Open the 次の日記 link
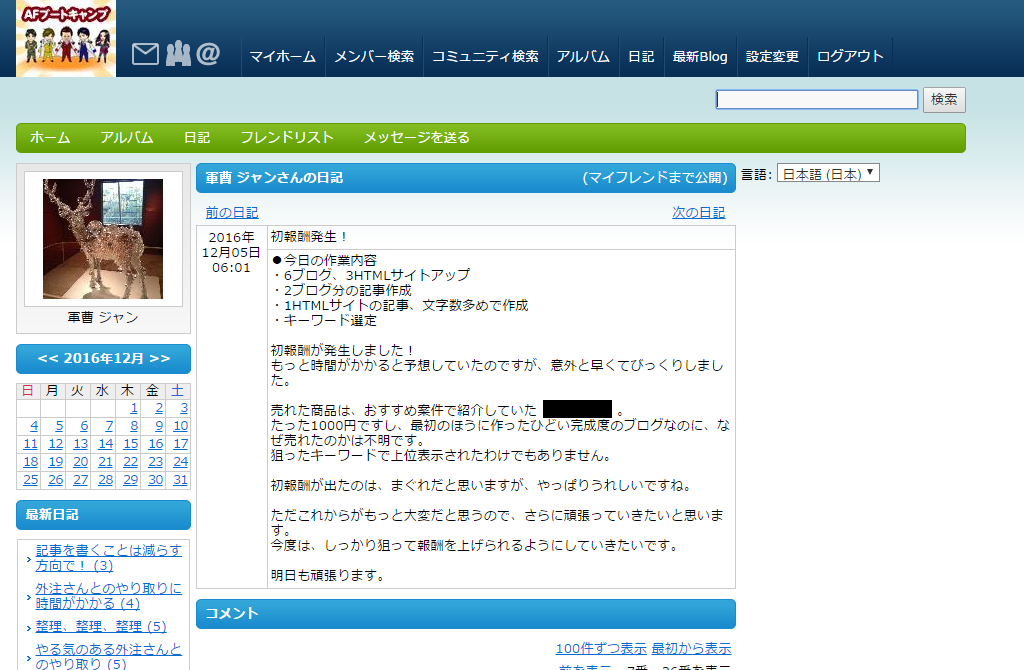Viewport: 1024px width, 670px height. 698,213
